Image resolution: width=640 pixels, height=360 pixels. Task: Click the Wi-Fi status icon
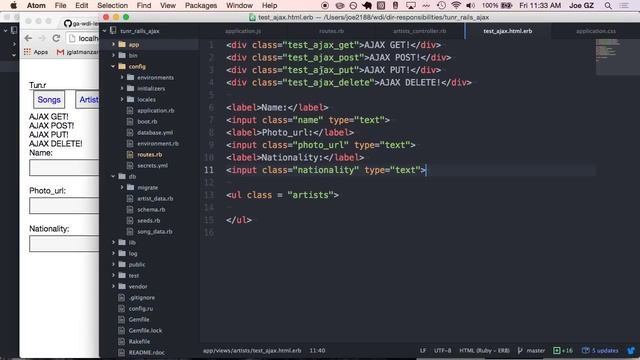[456, 5]
